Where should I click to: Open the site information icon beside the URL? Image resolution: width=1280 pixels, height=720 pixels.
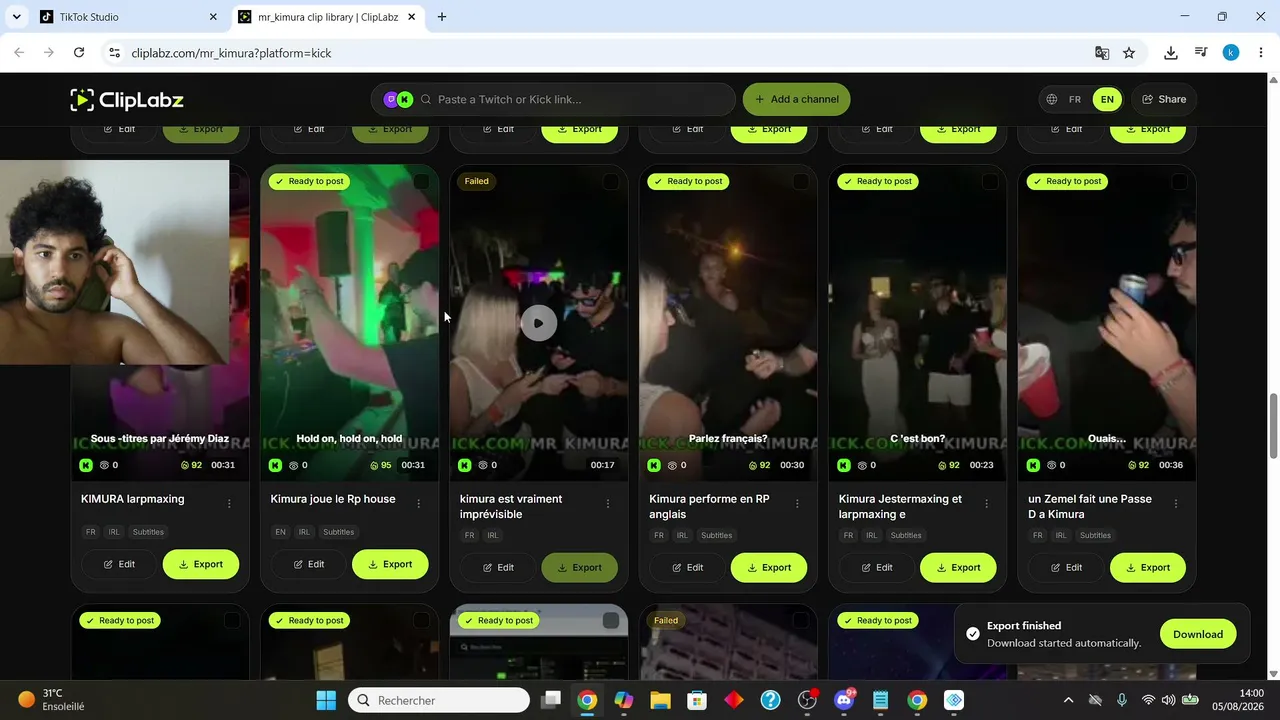(x=114, y=53)
